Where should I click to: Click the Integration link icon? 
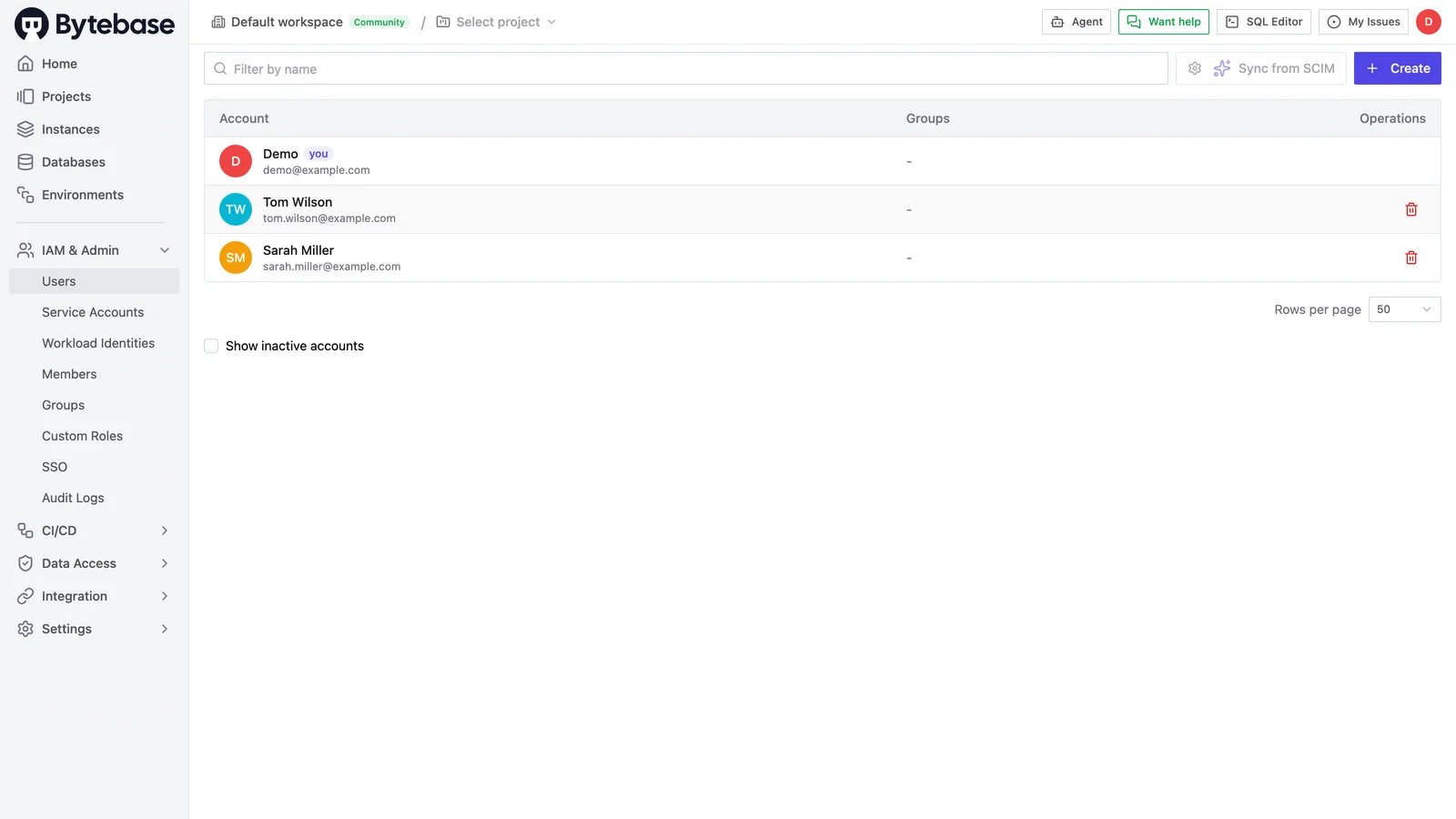[25, 596]
